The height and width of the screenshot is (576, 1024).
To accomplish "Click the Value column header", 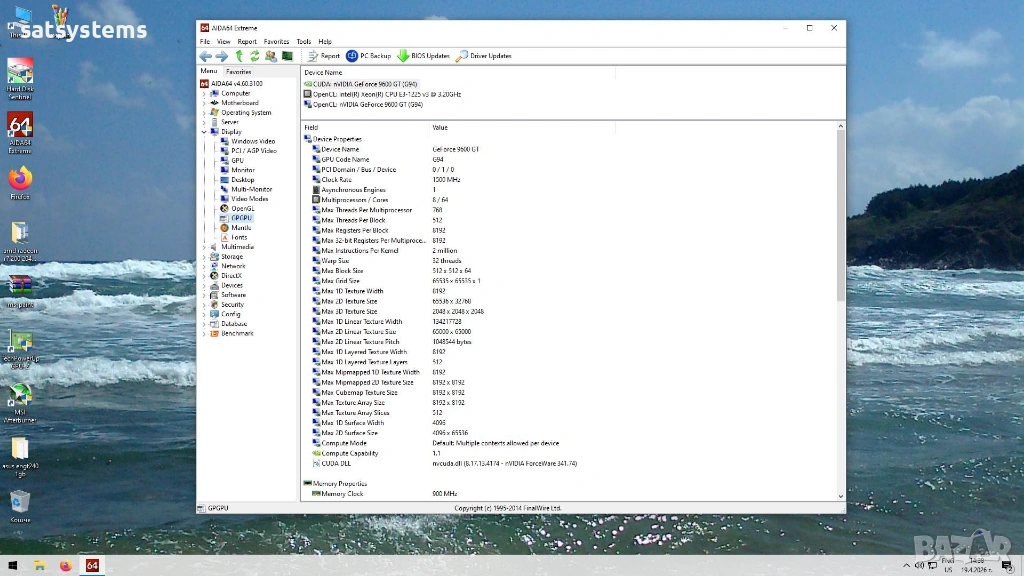I will pyautogui.click(x=440, y=127).
